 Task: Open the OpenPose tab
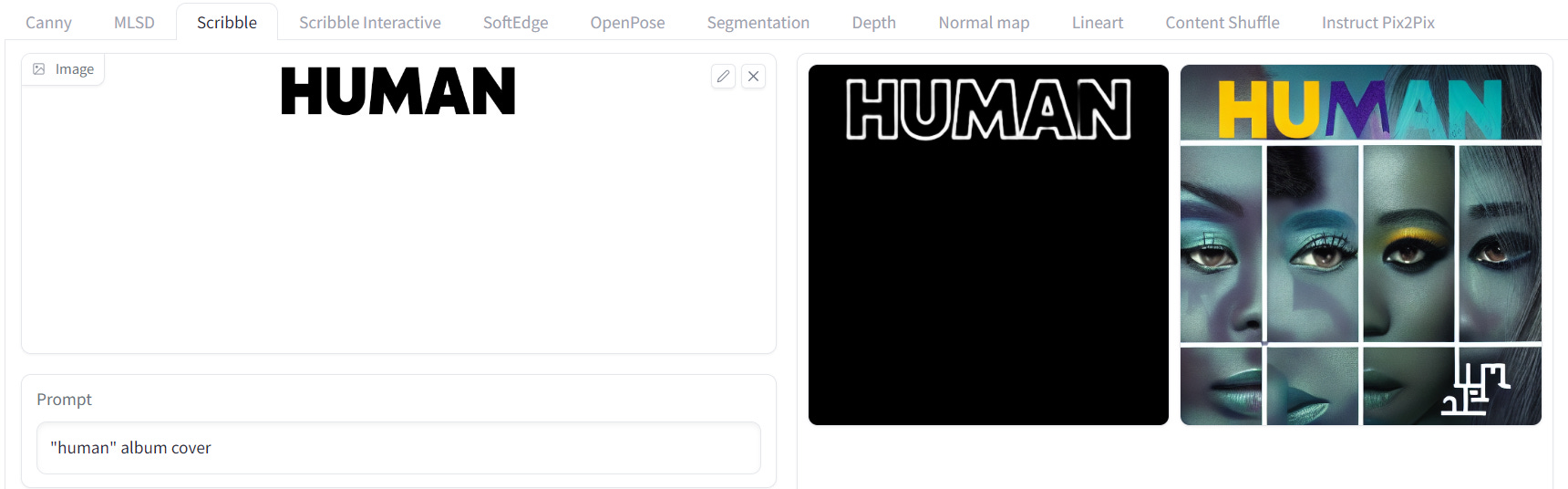click(627, 23)
